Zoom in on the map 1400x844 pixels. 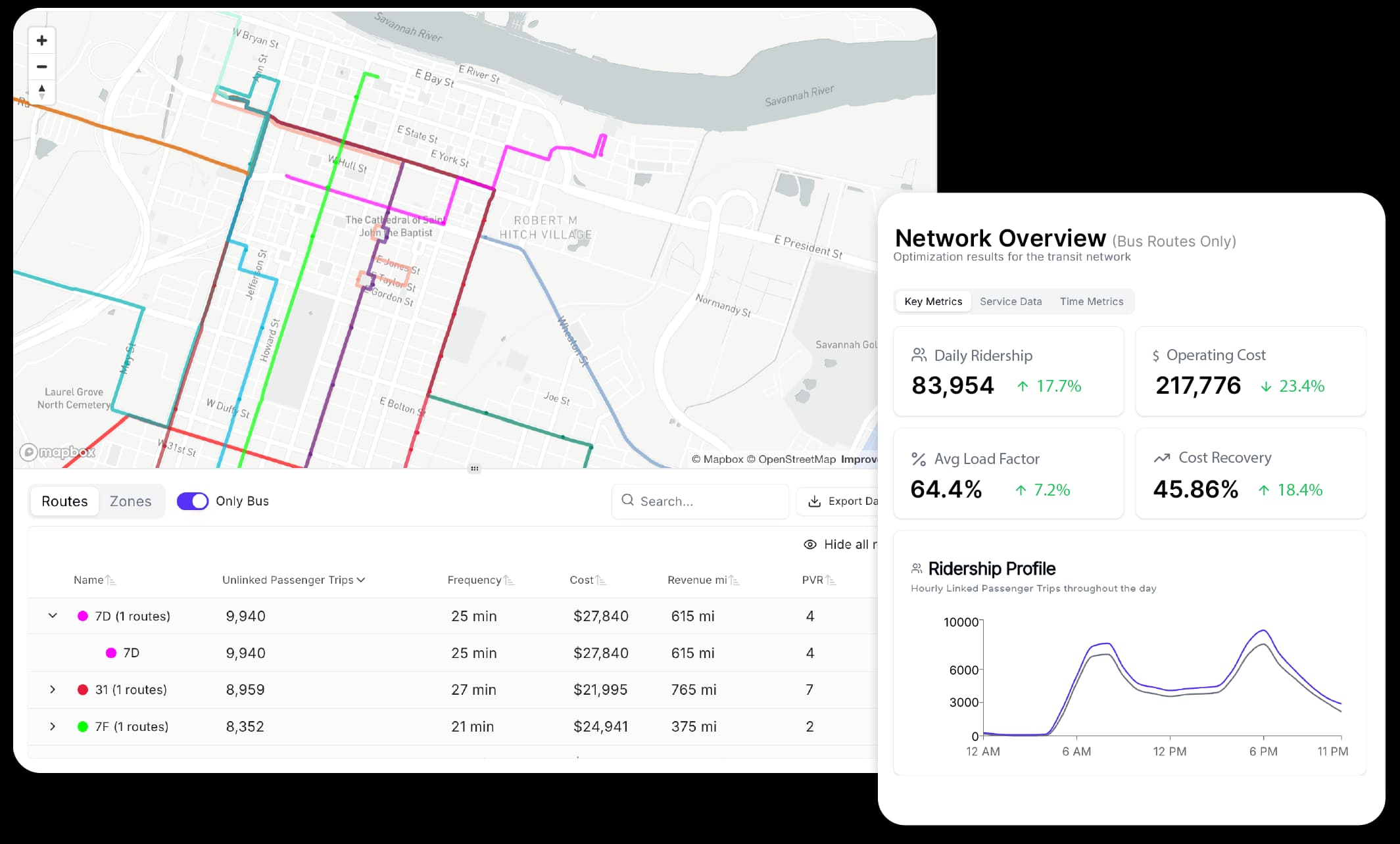[41, 40]
